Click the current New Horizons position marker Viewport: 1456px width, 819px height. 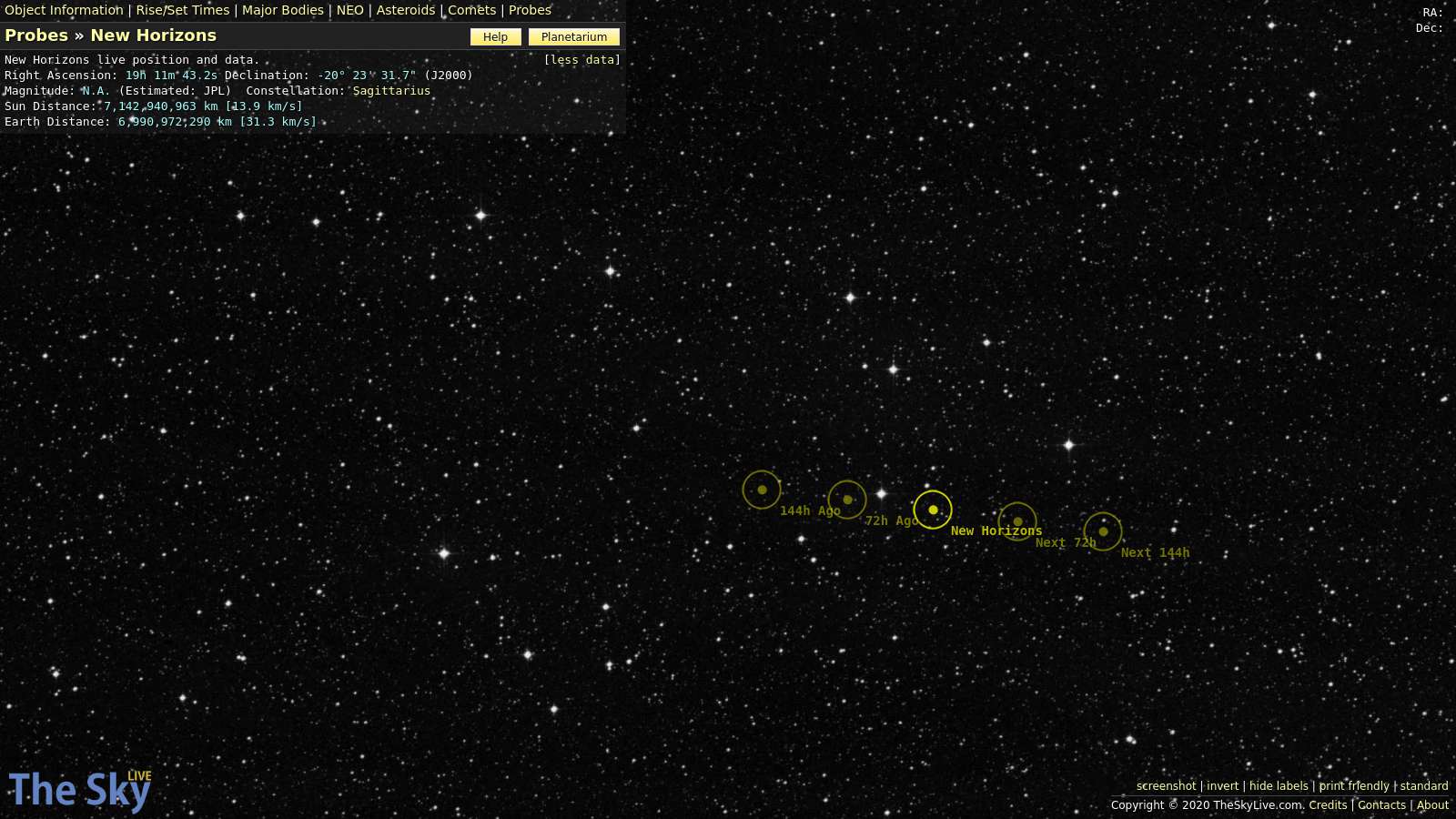tap(933, 510)
